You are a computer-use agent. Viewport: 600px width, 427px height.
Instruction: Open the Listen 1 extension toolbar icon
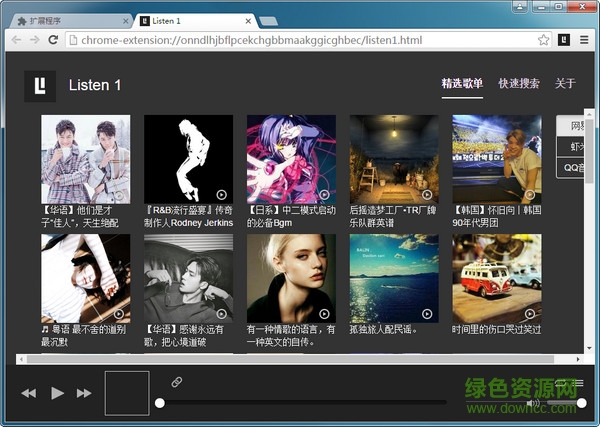[564, 40]
